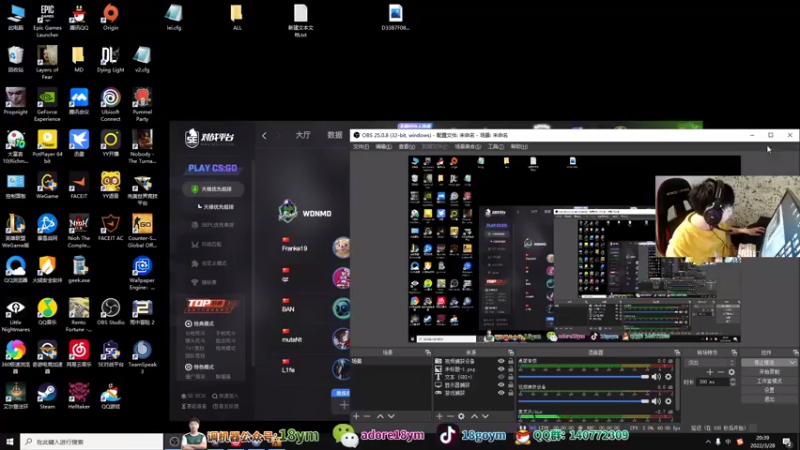800x450 pixels.
Task: Adjust the transition duration stepper arrows
Action: [733, 382]
